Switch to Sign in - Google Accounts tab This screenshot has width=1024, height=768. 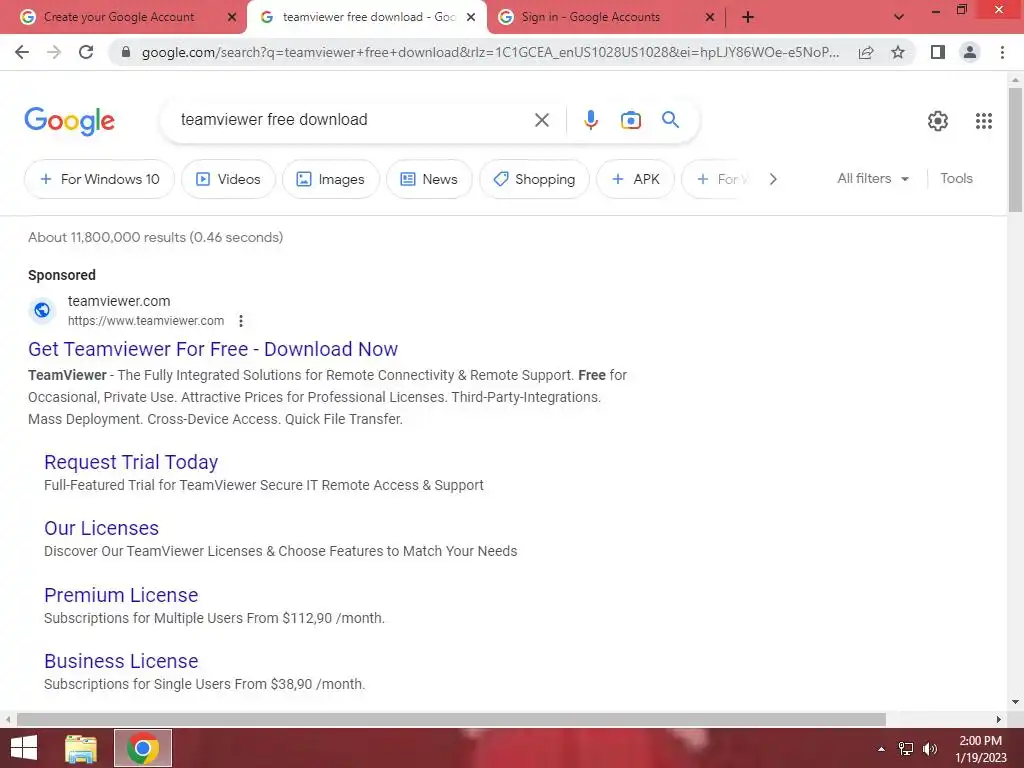(x=590, y=17)
